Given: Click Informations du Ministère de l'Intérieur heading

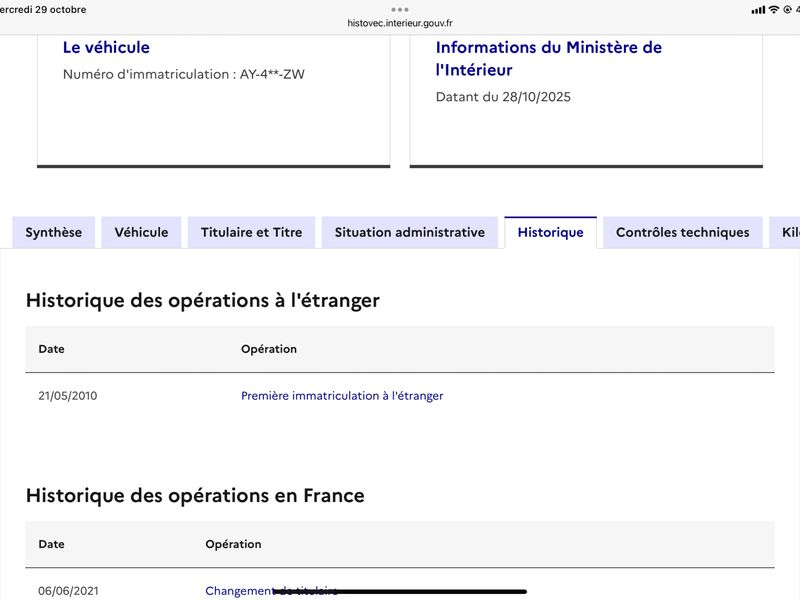Looking at the screenshot, I should point(548,58).
